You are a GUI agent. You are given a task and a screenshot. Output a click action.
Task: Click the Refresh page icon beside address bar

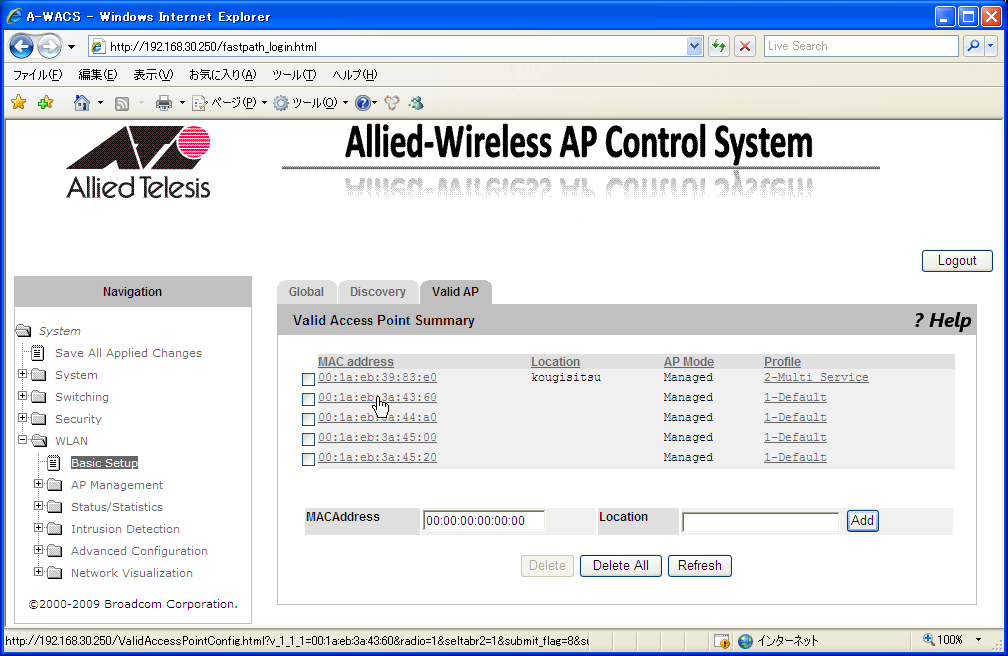718,46
